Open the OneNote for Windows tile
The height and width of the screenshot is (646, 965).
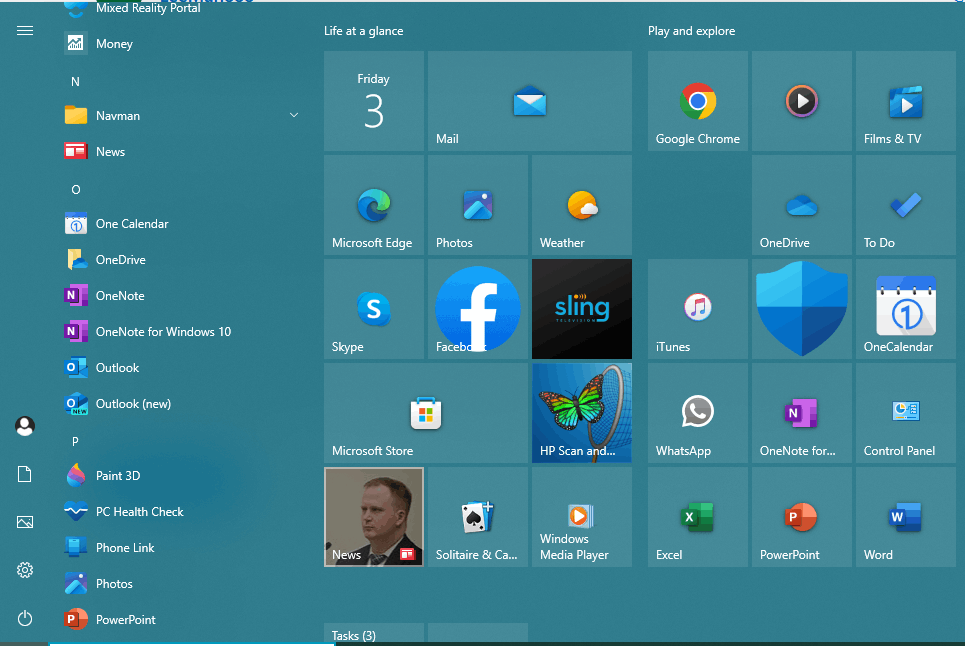click(801, 413)
